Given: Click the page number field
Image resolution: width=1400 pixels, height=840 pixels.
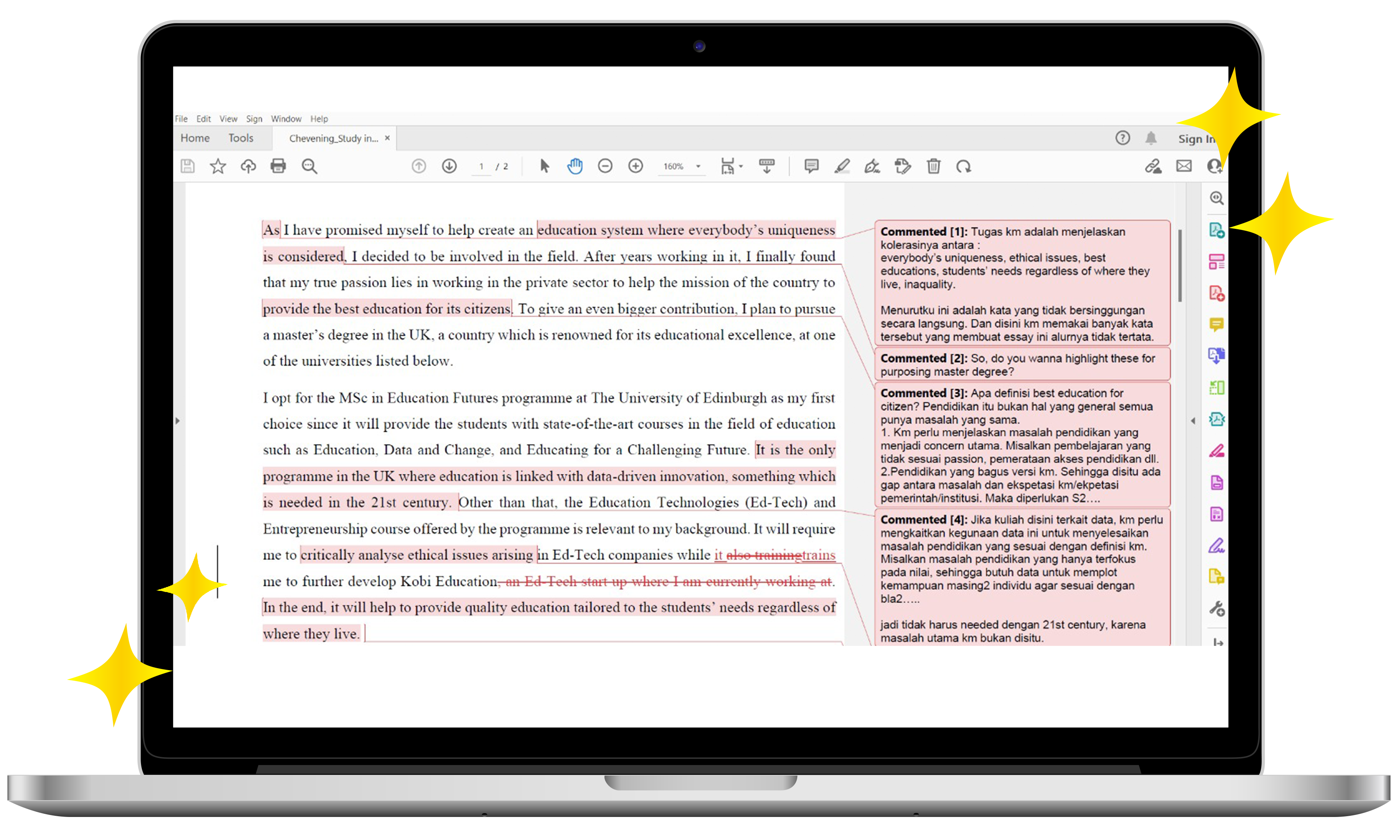Looking at the screenshot, I should coord(481,166).
